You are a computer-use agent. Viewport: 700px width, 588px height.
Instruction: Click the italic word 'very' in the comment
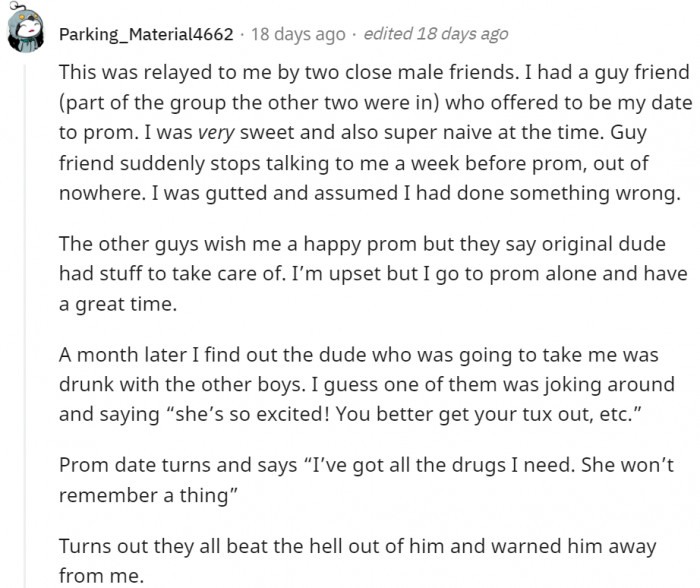(x=216, y=133)
